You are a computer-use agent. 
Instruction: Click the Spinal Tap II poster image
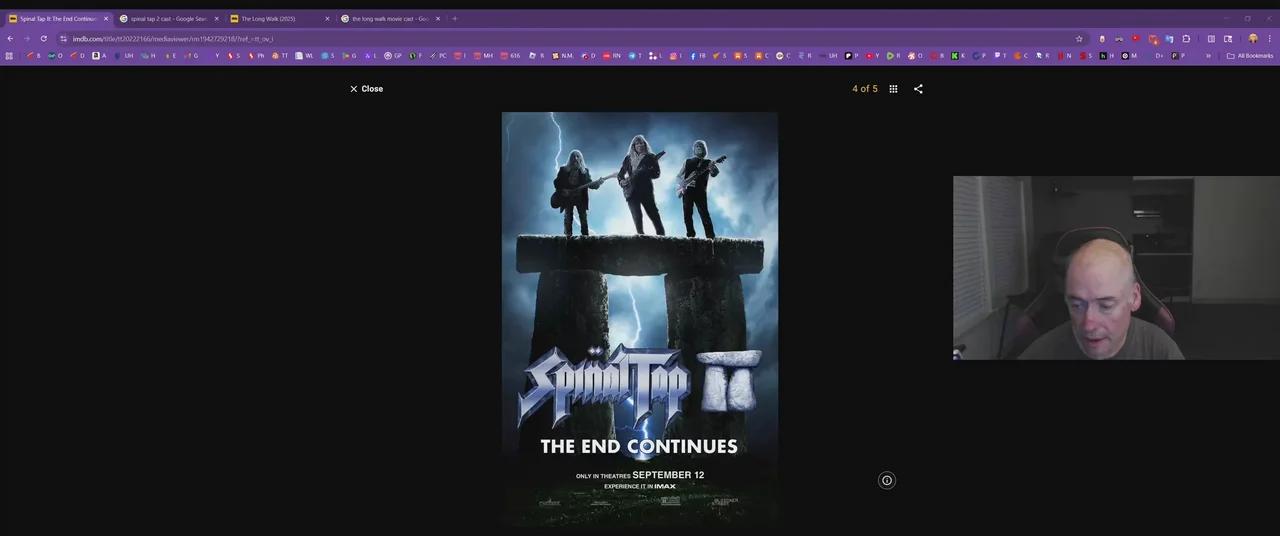click(639, 318)
